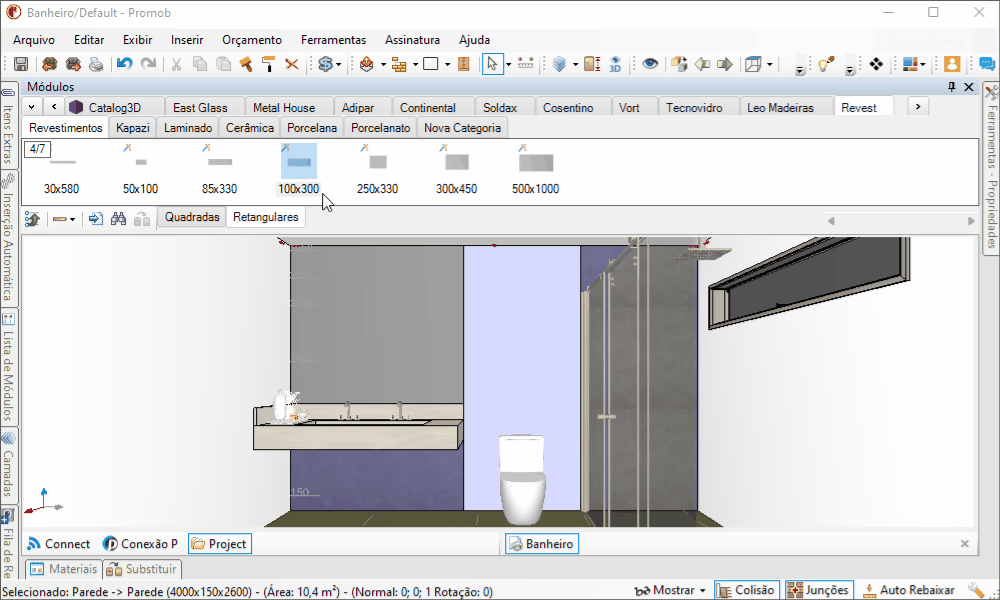
Task: Open the budget dollar sign icon
Action: click(x=325, y=64)
